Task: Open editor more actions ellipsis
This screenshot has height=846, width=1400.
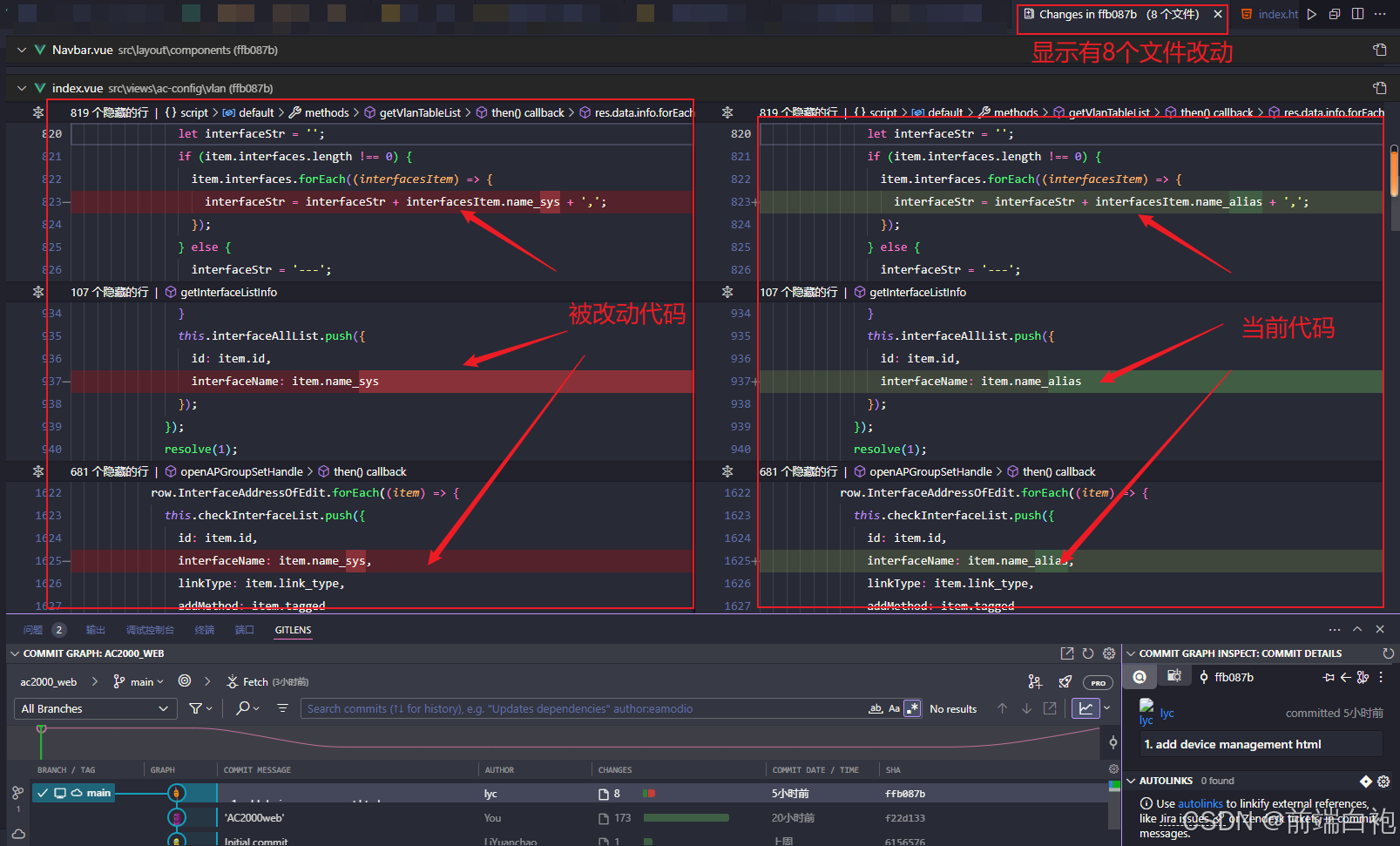Action: point(1380,14)
